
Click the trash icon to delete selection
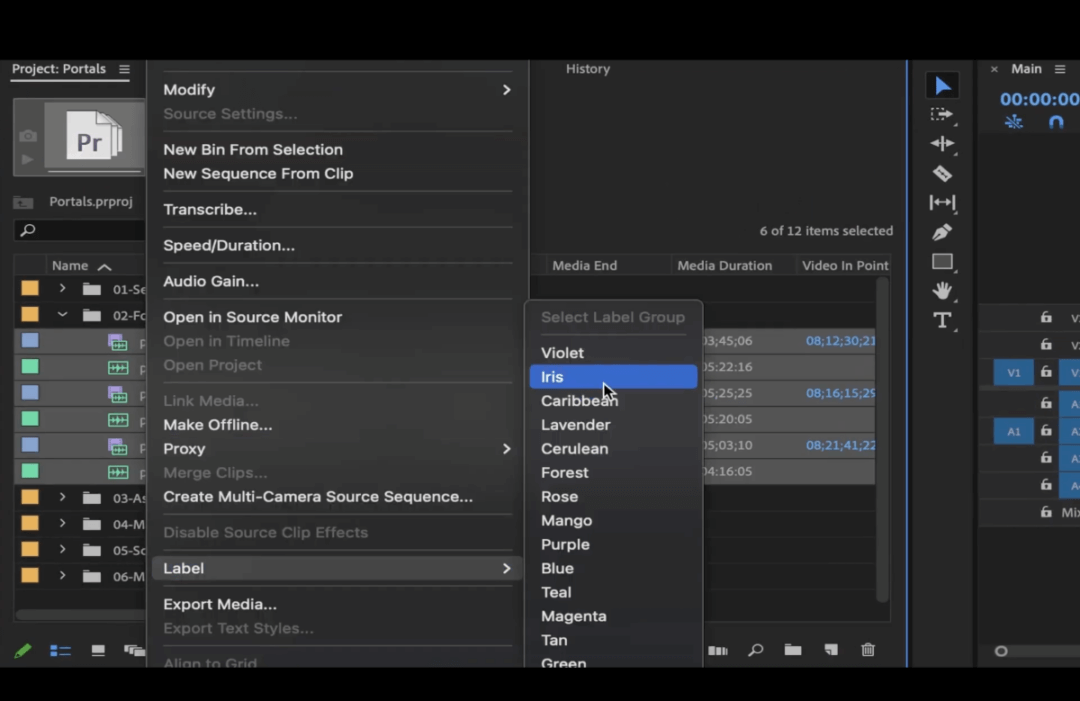[868, 650]
